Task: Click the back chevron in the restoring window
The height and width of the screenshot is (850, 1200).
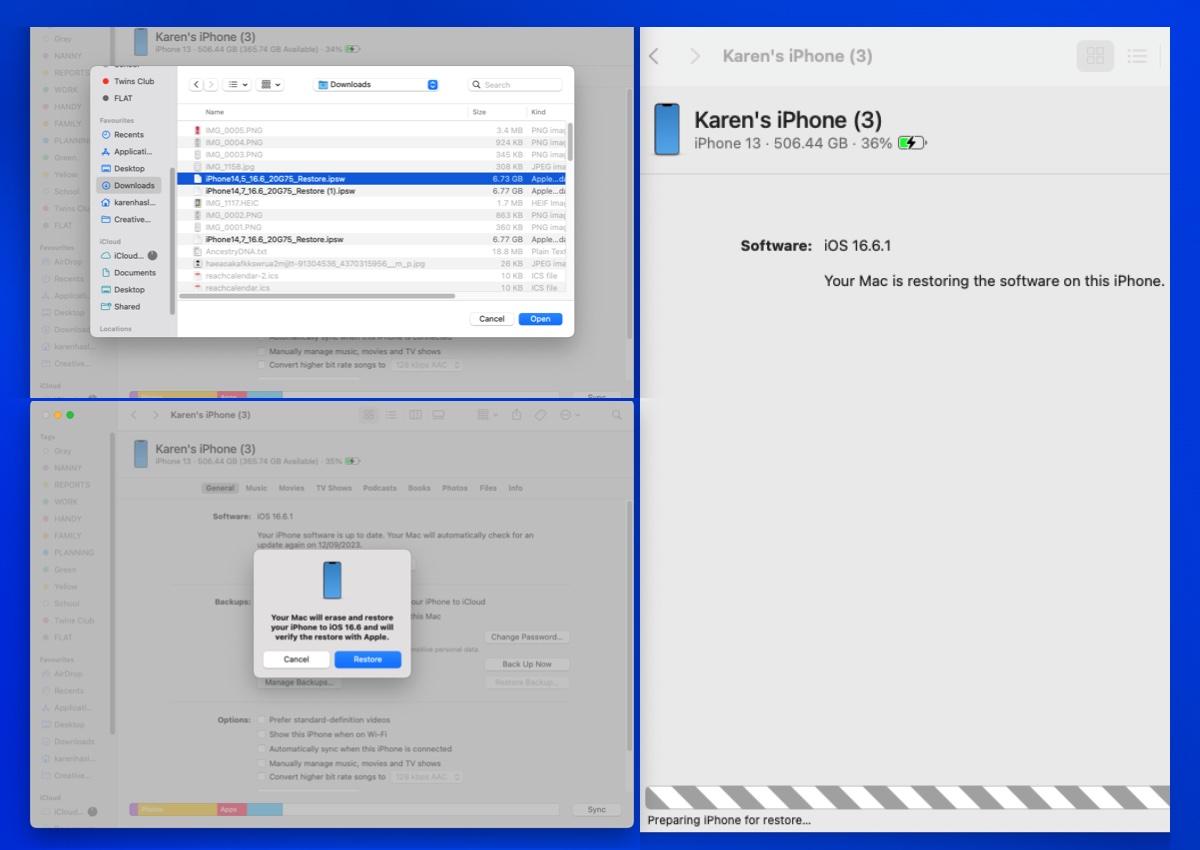Action: coord(654,56)
